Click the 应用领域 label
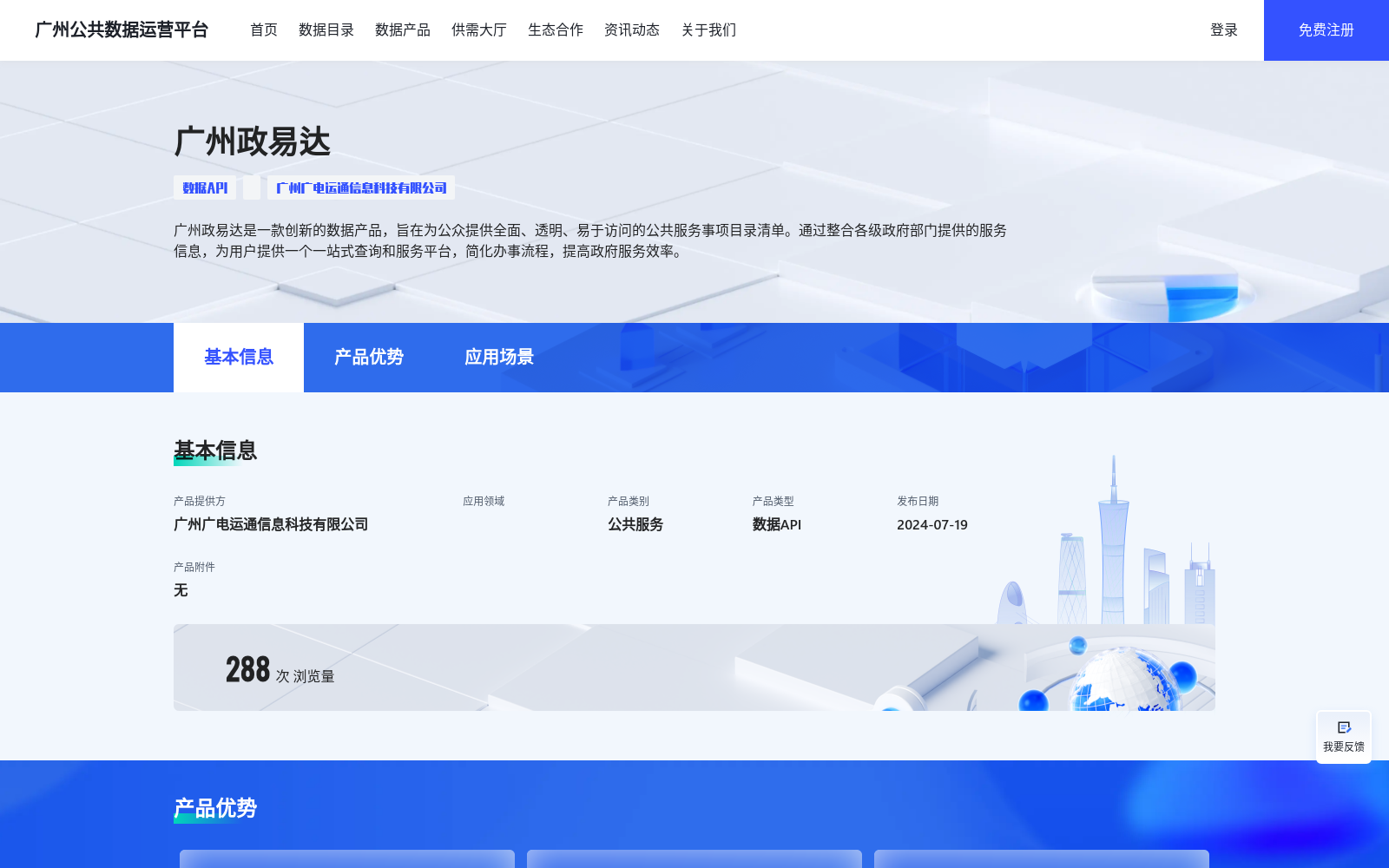 (484, 501)
